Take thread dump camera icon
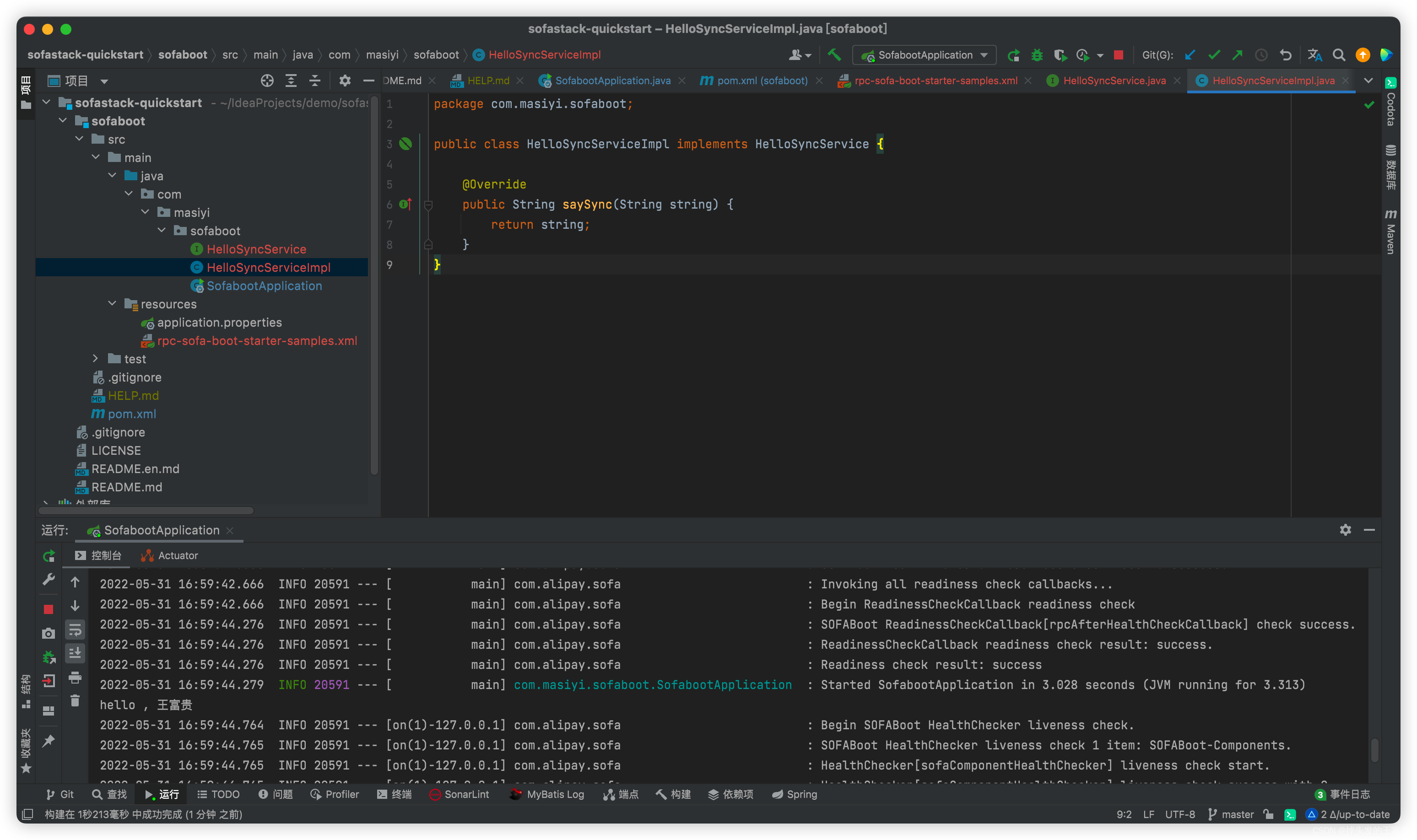Viewport: 1417px width, 840px height. (x=49, y=633)
